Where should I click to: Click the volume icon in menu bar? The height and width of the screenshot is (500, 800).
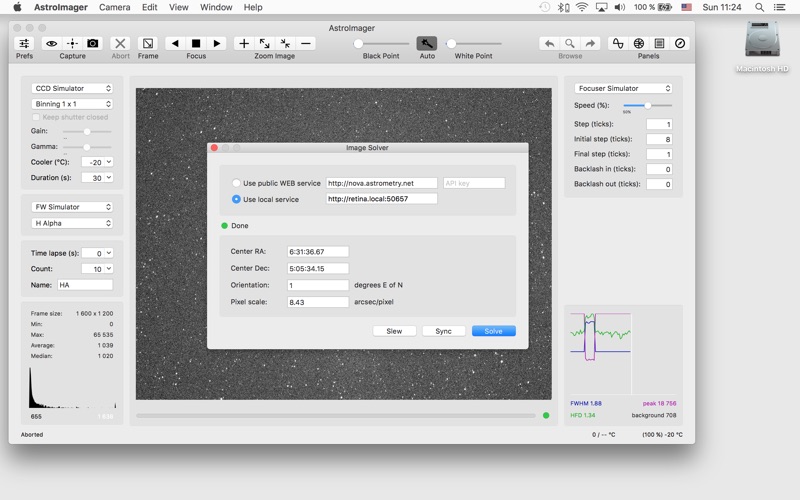[x=619, y=7]
